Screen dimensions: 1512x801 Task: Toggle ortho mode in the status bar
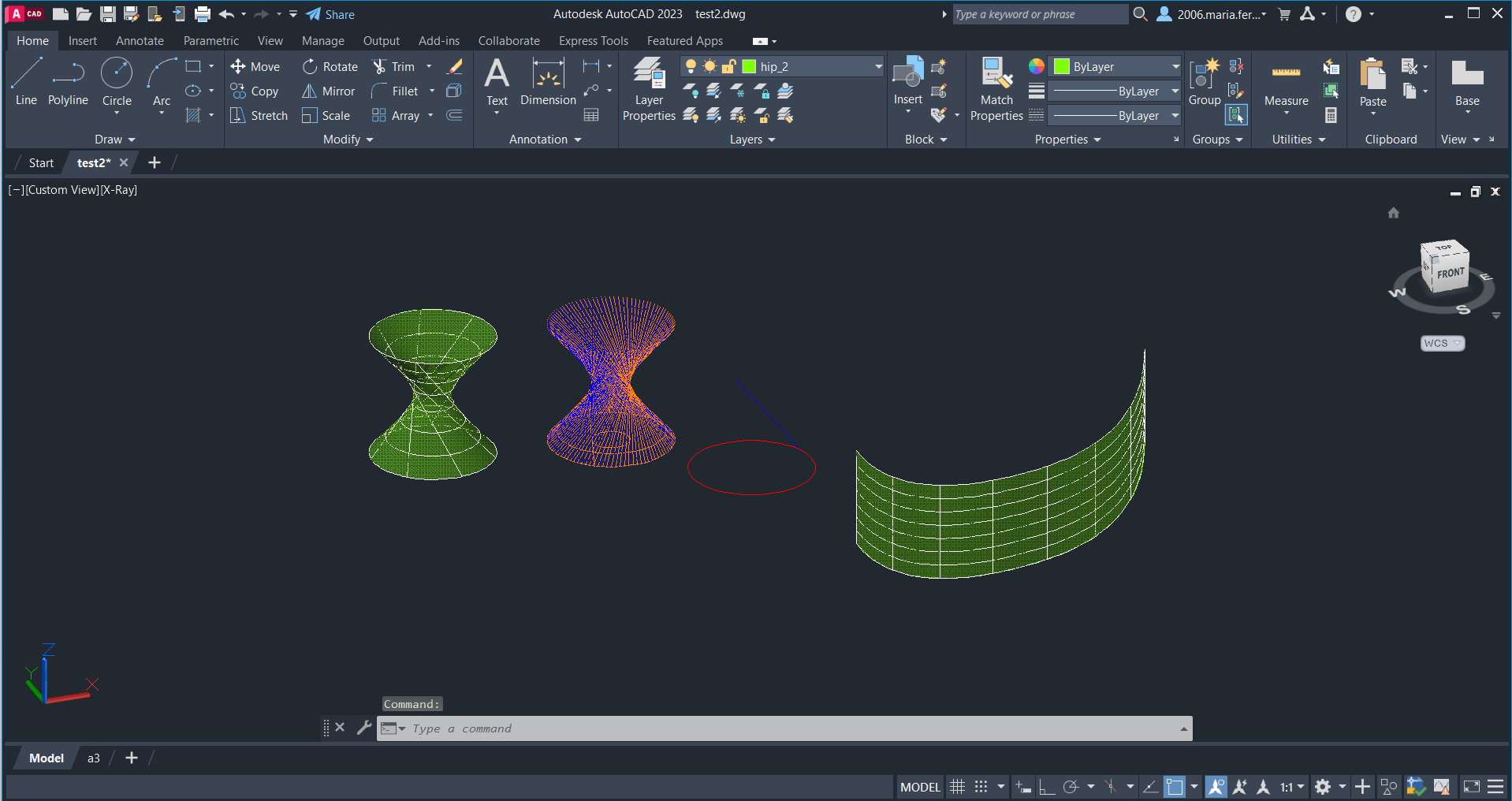(1047, 787)
